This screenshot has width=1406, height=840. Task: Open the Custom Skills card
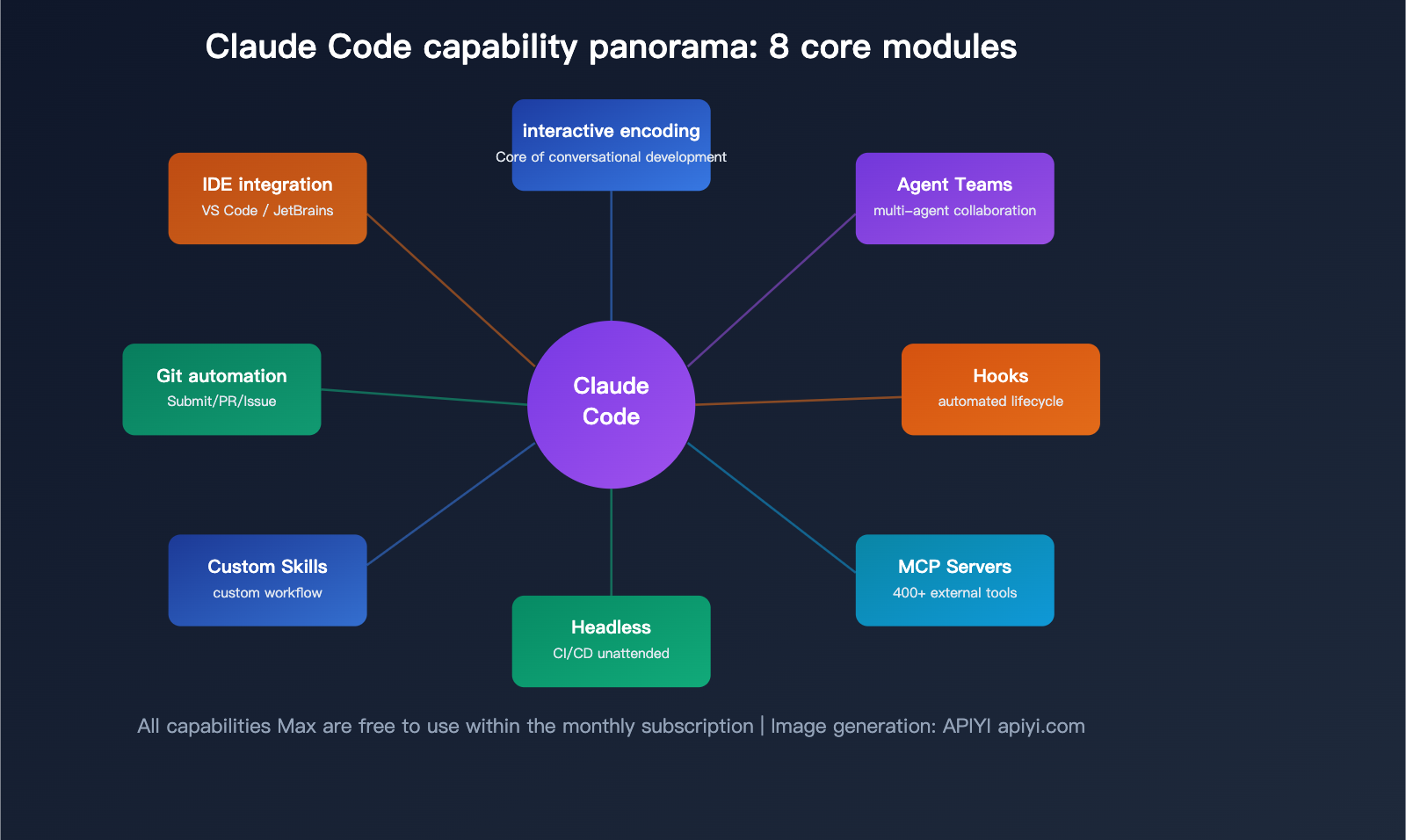[x=267, y=580]
